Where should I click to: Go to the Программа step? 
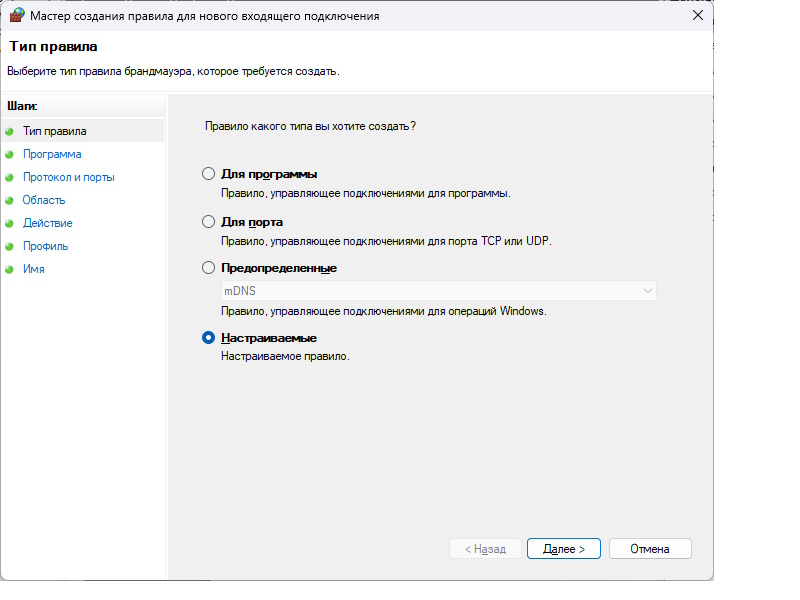point(52,154)
